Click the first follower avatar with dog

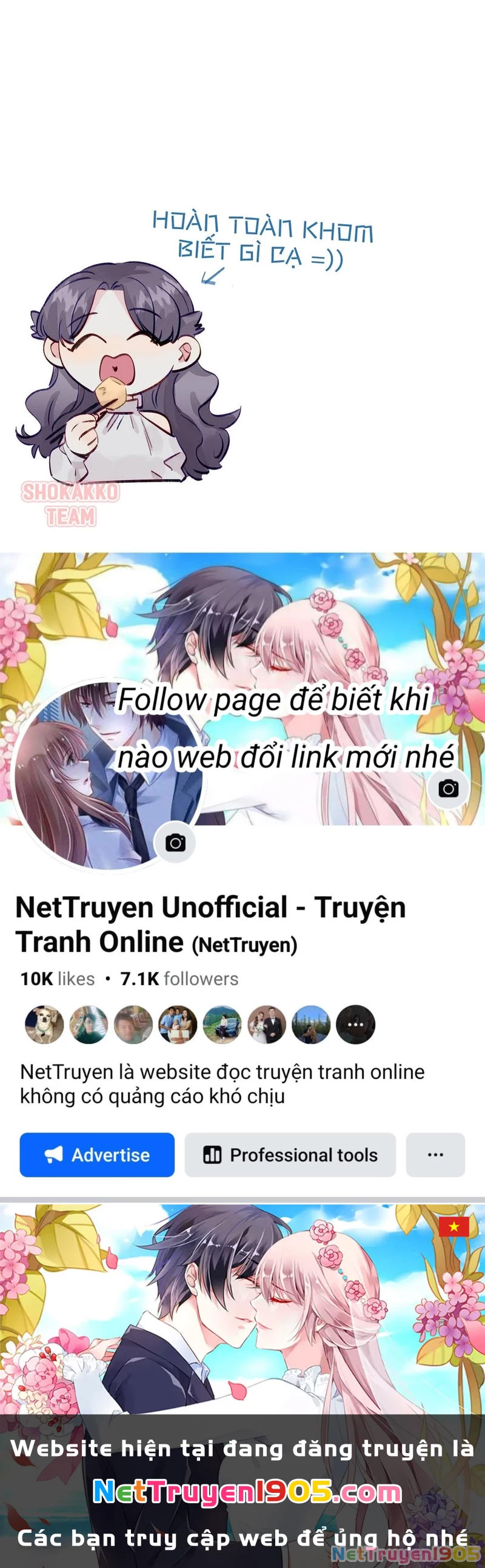(44, 1025)
